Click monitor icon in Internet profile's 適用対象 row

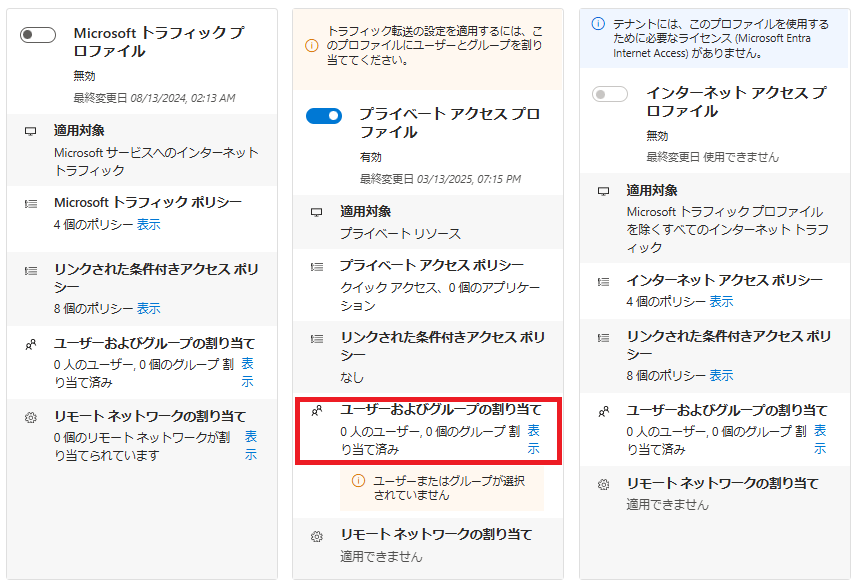603,191
